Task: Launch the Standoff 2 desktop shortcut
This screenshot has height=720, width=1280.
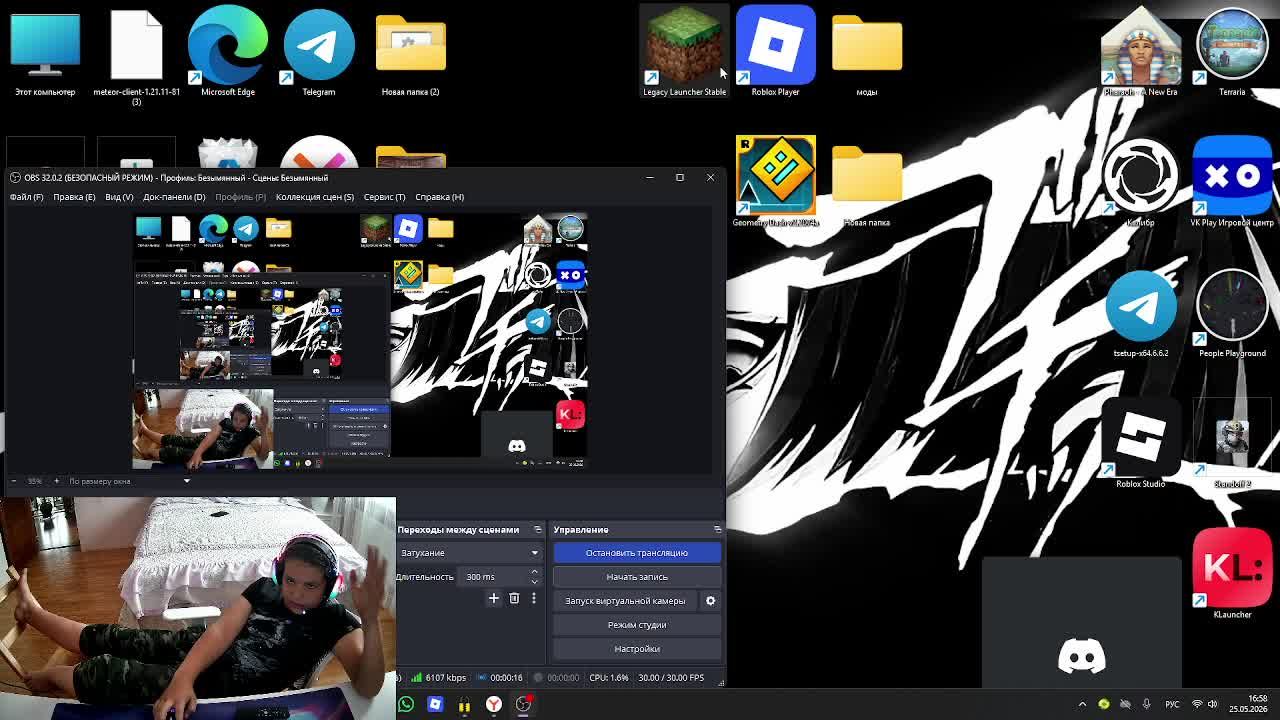Action: (1232, 443)
